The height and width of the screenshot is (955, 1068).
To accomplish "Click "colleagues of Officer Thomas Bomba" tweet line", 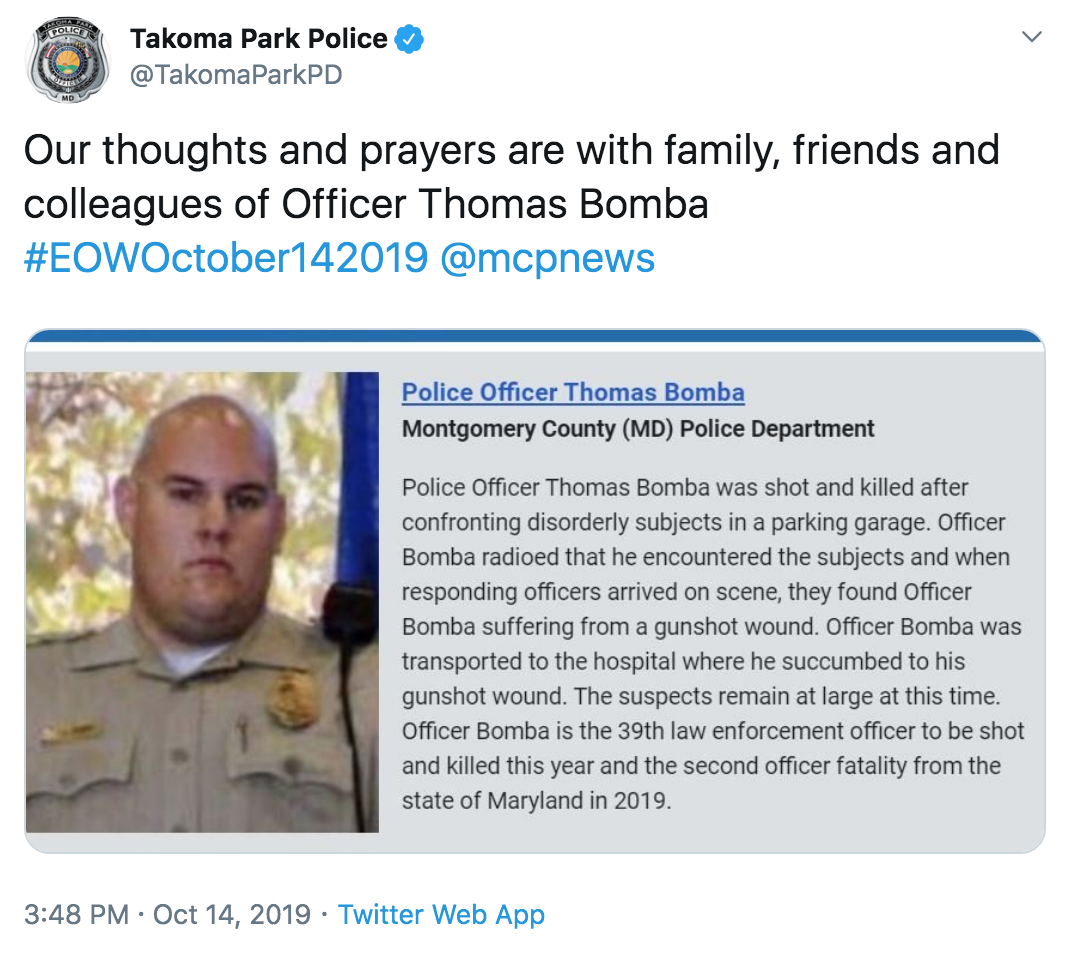I will coord(366,204).
